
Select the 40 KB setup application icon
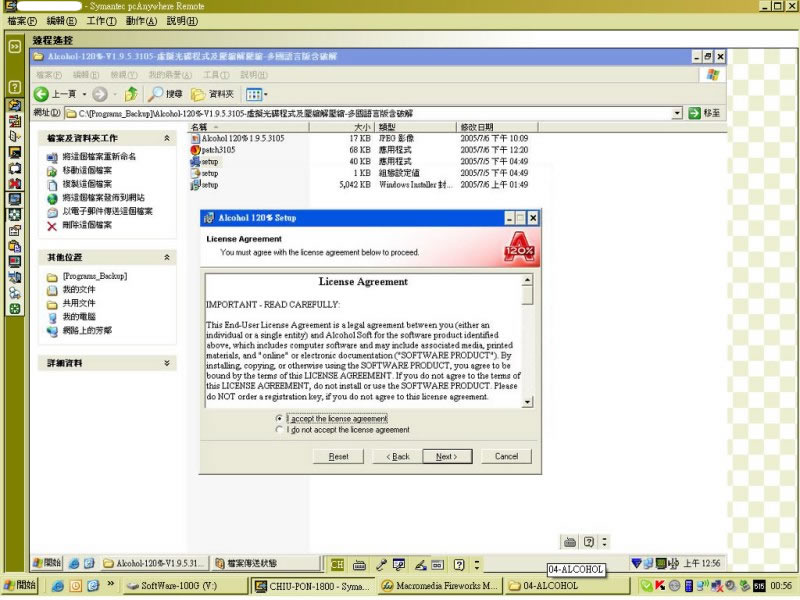195,162
